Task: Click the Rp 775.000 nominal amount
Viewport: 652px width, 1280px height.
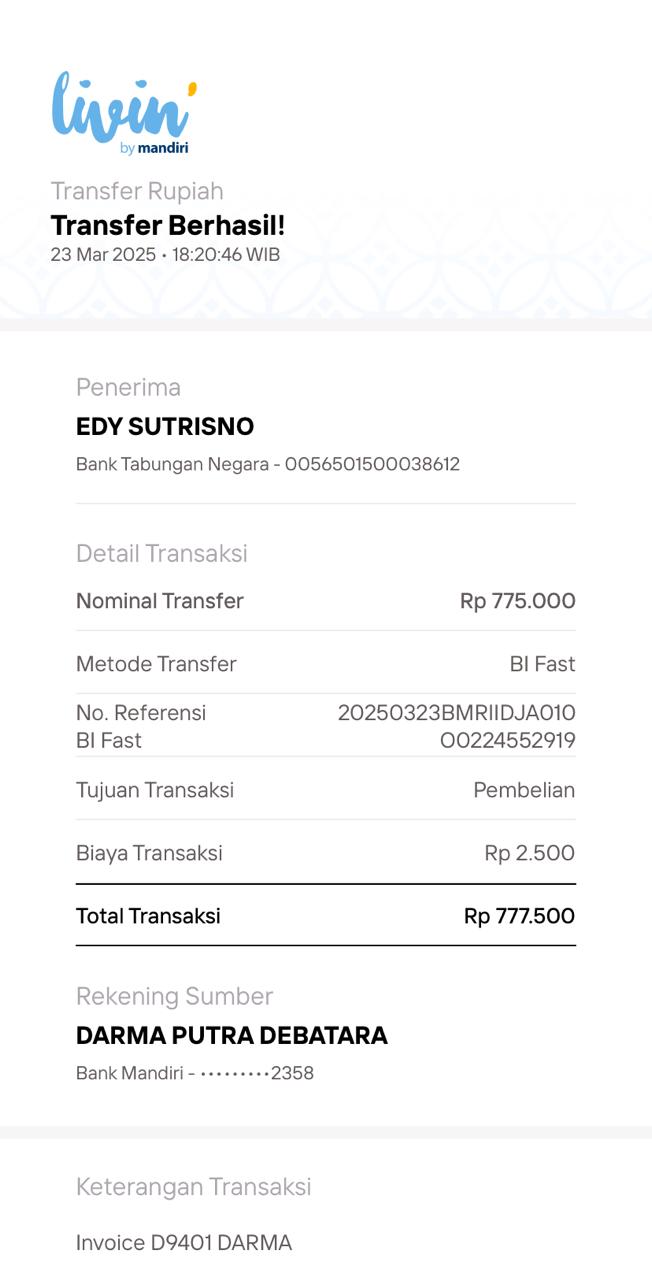Action: [x=517, y=601]
